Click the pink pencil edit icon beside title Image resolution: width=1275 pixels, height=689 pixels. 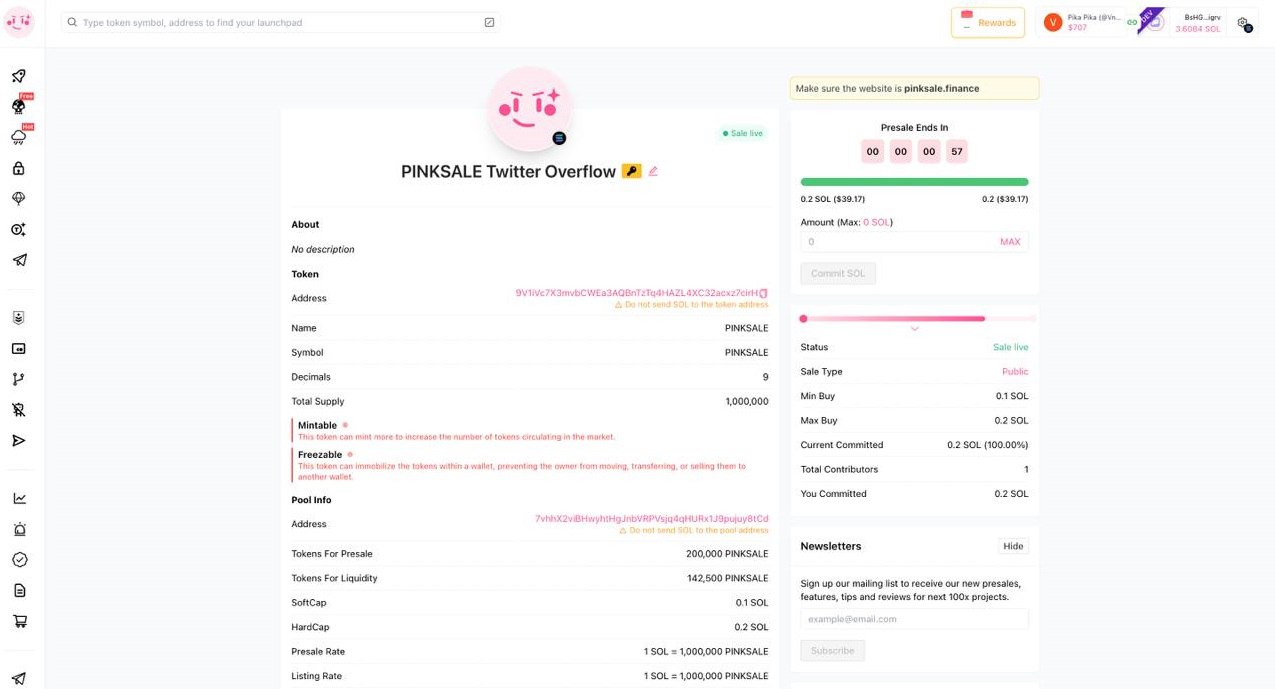point(653,171)
